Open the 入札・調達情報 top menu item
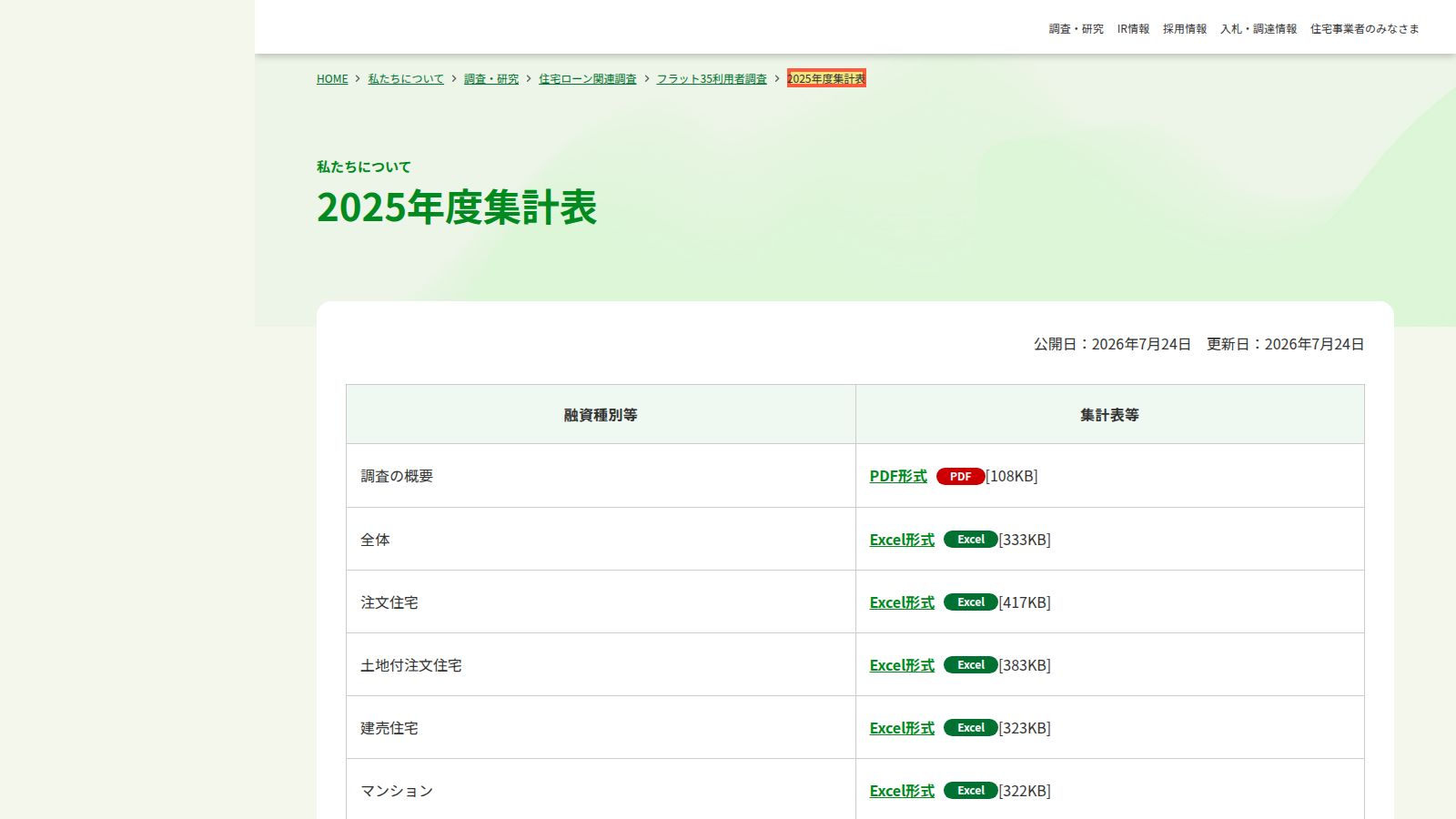The image size is (1456, 819). [x=1258, y=29]
